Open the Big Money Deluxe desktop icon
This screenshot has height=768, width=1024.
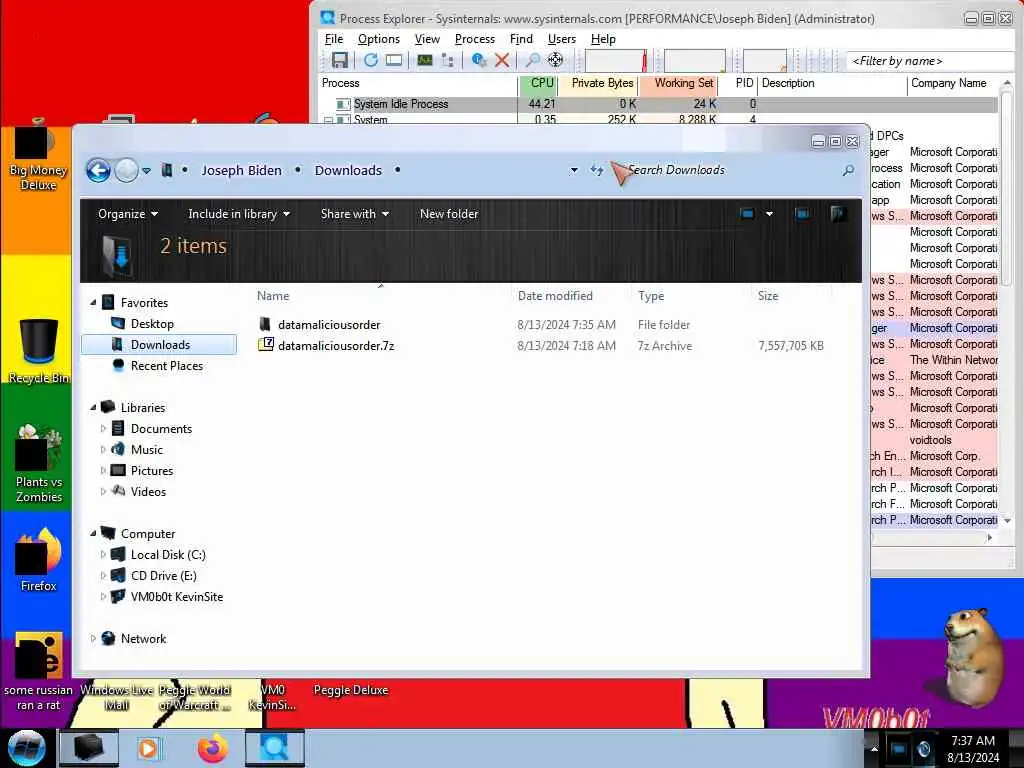click(38, 157)
